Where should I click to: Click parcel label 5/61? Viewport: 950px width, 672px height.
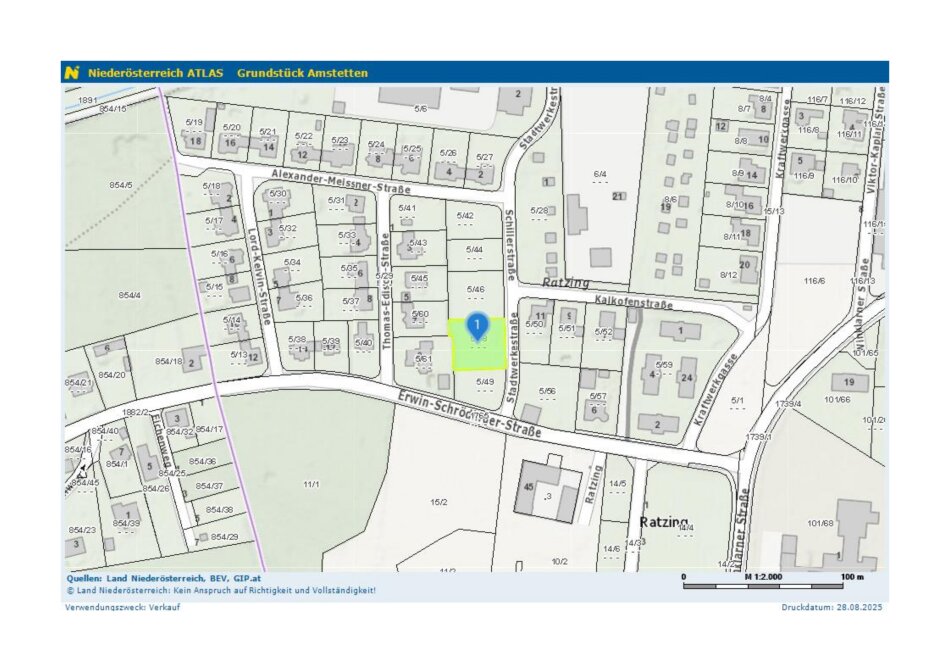(x=424, y=359)
